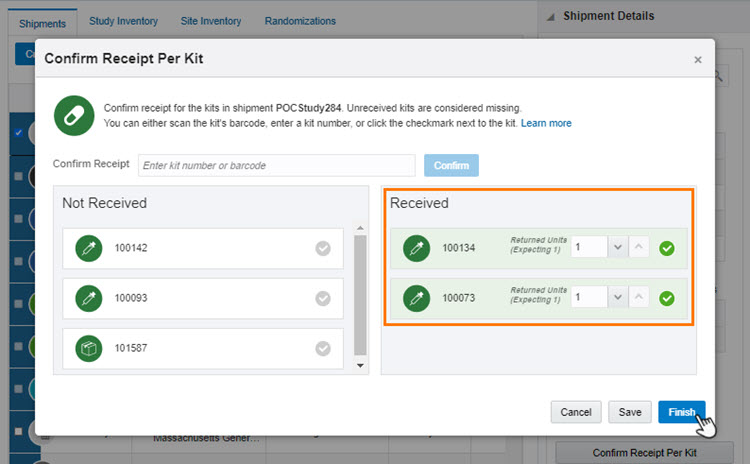Screen dimensions: 750x464
Task: Decrease returned units for kit 100134
Action: (618, 248)
